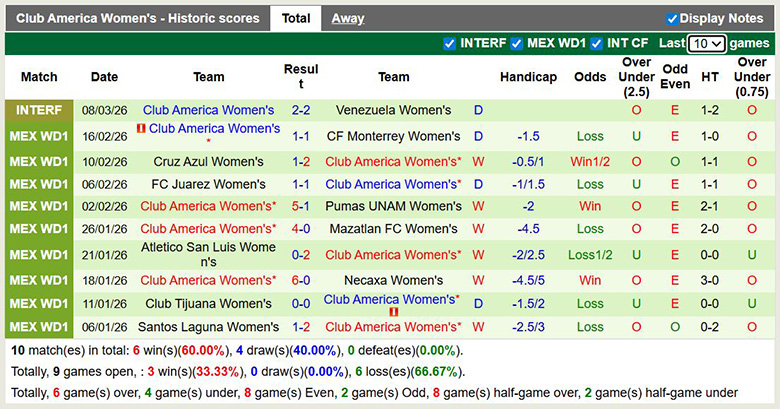Image resolution: width=780 pixels, height=409 pixels.
Task: Click CF Monterrey Women's team name
Action: pyautogui.click(x=393, y=136)
